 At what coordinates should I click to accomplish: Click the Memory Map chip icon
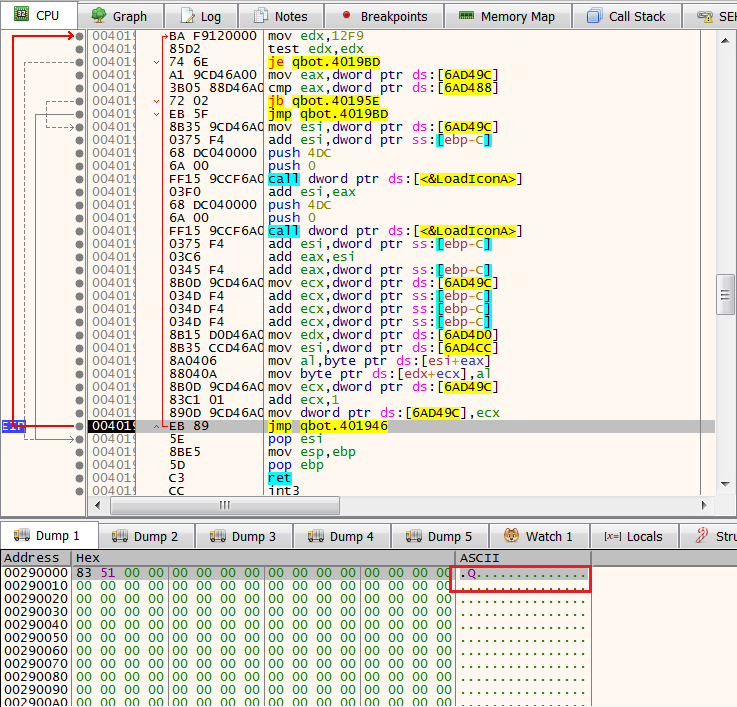point(466,16)
